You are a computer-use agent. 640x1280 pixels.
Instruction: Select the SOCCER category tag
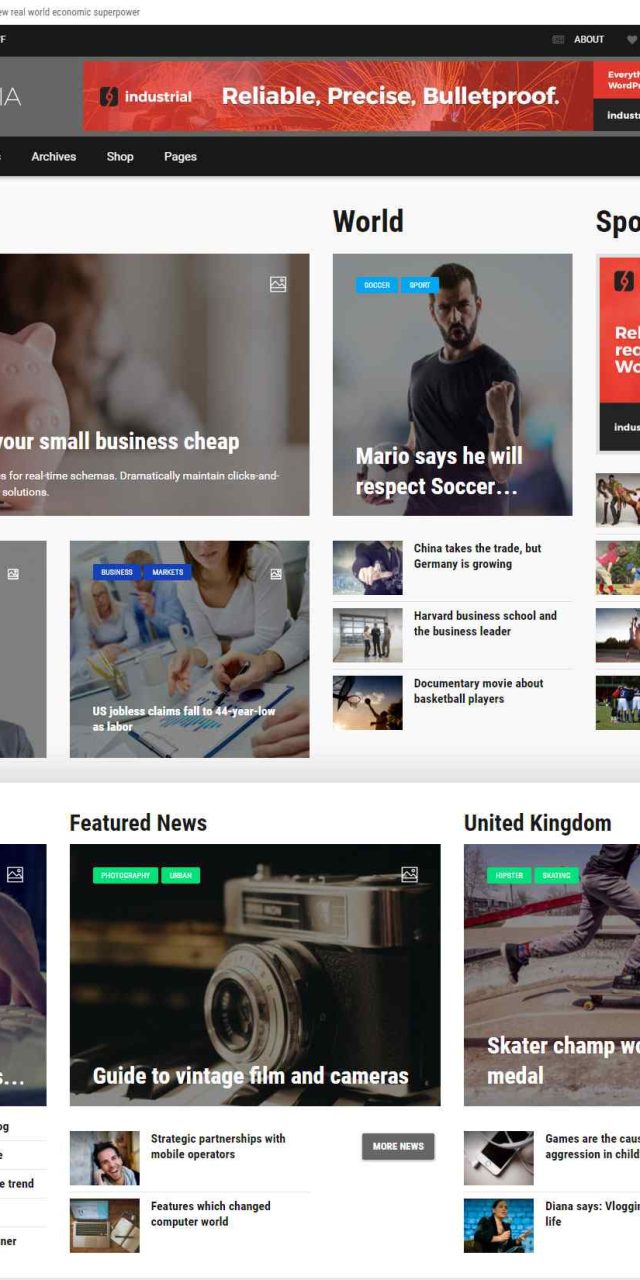[377, 285]
